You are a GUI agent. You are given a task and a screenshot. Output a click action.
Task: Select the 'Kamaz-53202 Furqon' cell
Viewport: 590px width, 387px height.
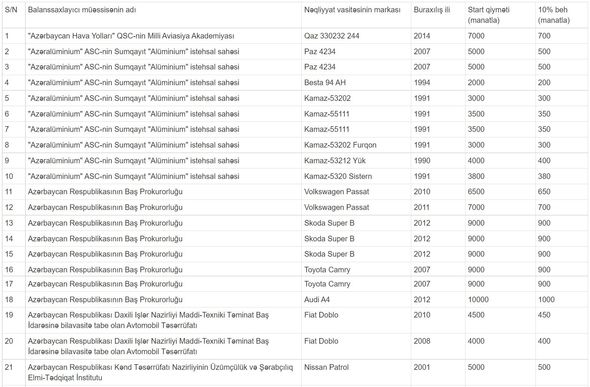click(340, 145)
